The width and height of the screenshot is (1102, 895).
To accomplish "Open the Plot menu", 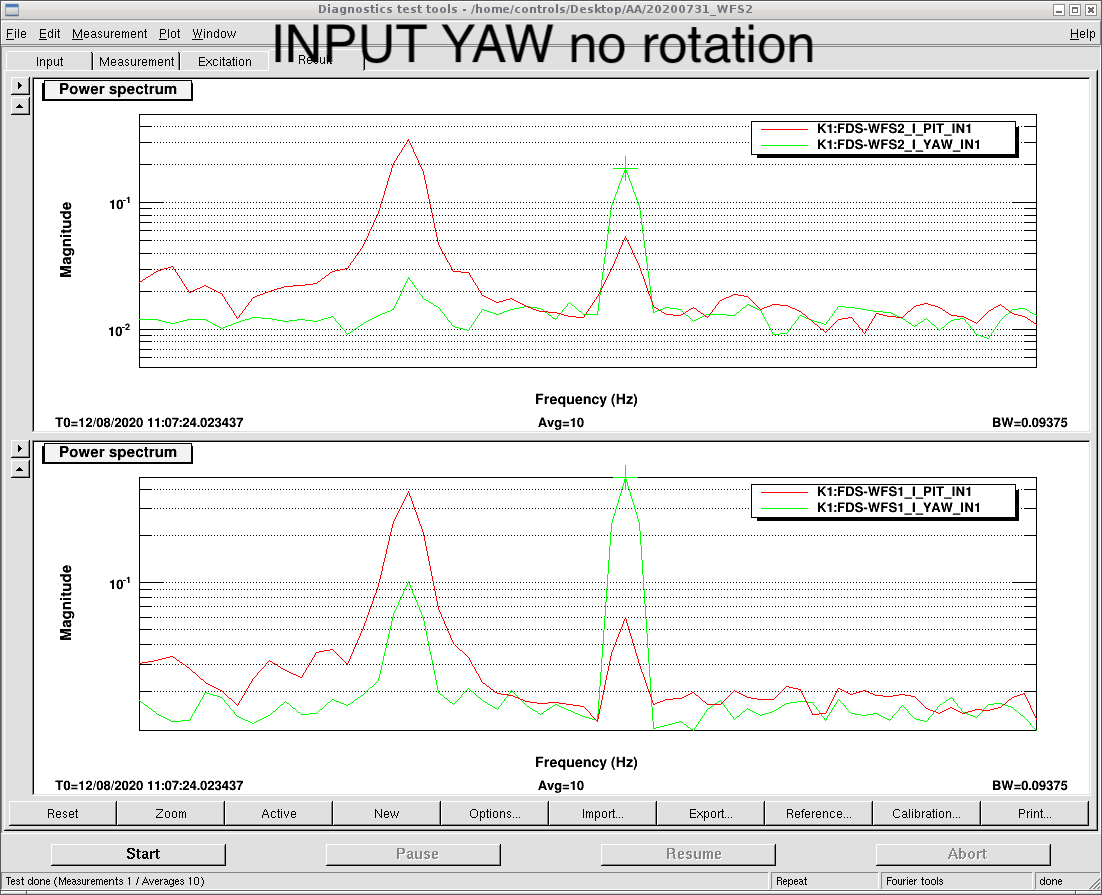I will (169, 34).
